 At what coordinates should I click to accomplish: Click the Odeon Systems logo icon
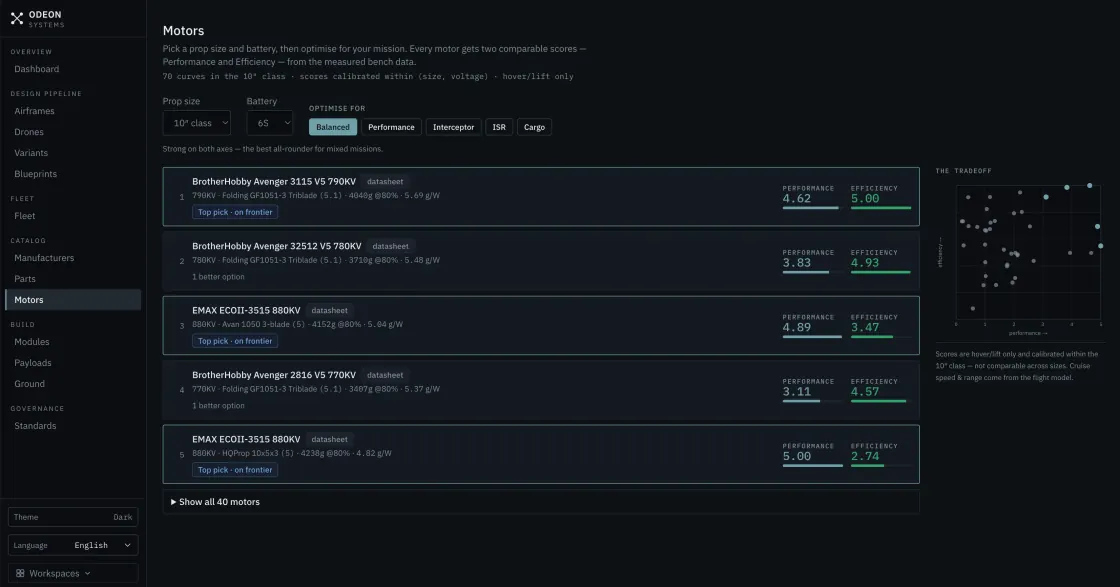(17, 19)
